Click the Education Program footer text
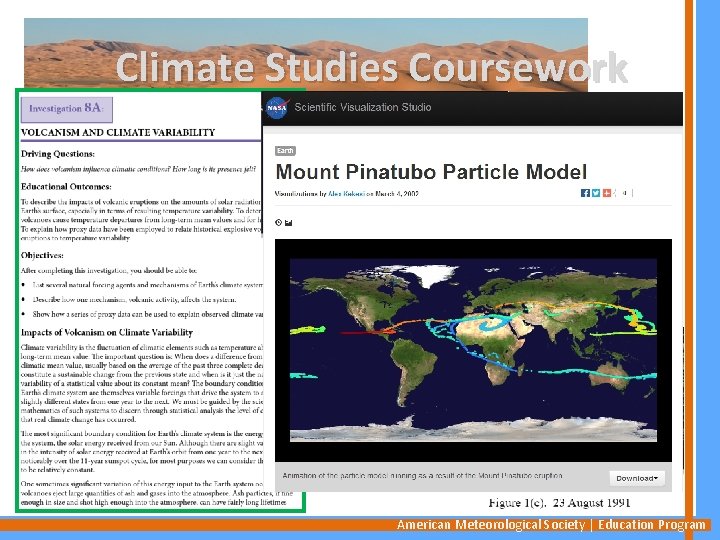 click(x=651, y=525)
